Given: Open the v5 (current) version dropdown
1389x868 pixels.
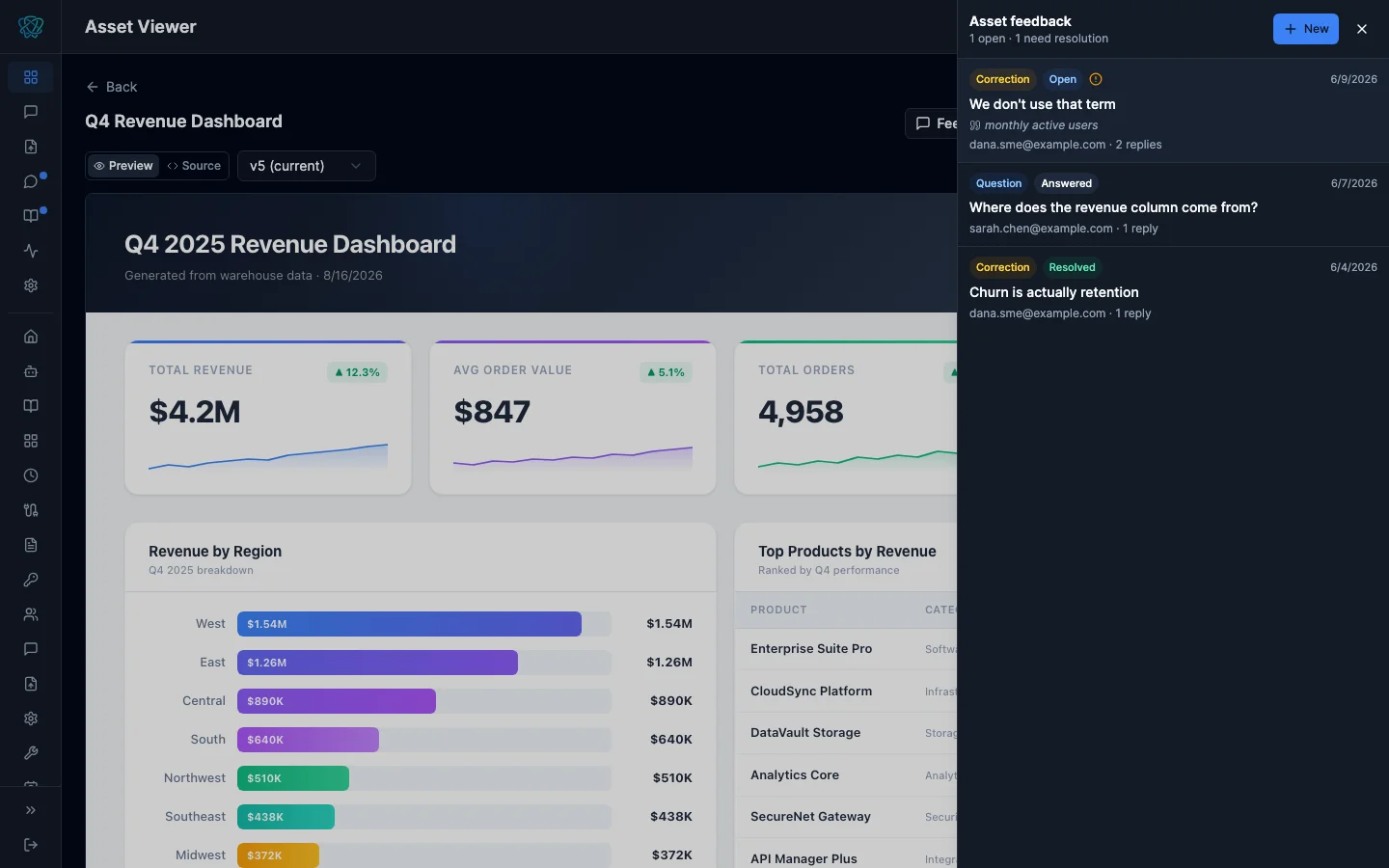Looking at the screenshot, I should coord(306,166).
